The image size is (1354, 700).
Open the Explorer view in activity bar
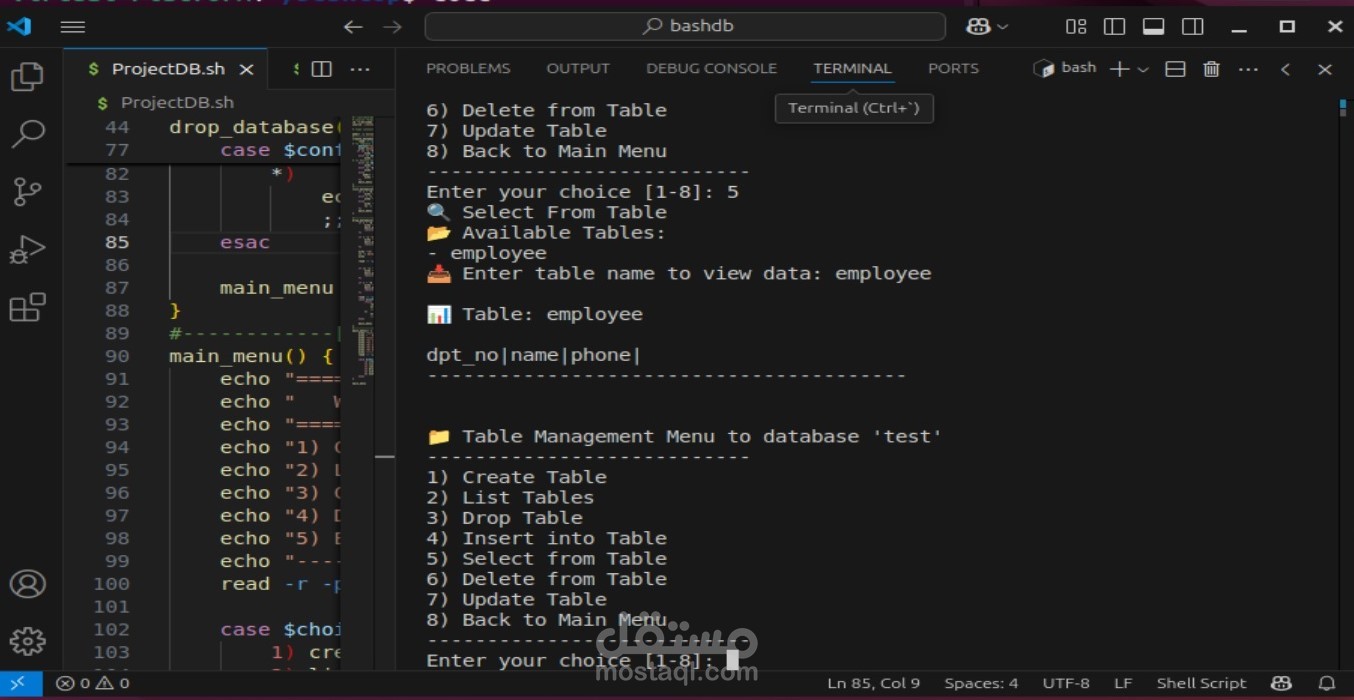(x=27, y=77)
